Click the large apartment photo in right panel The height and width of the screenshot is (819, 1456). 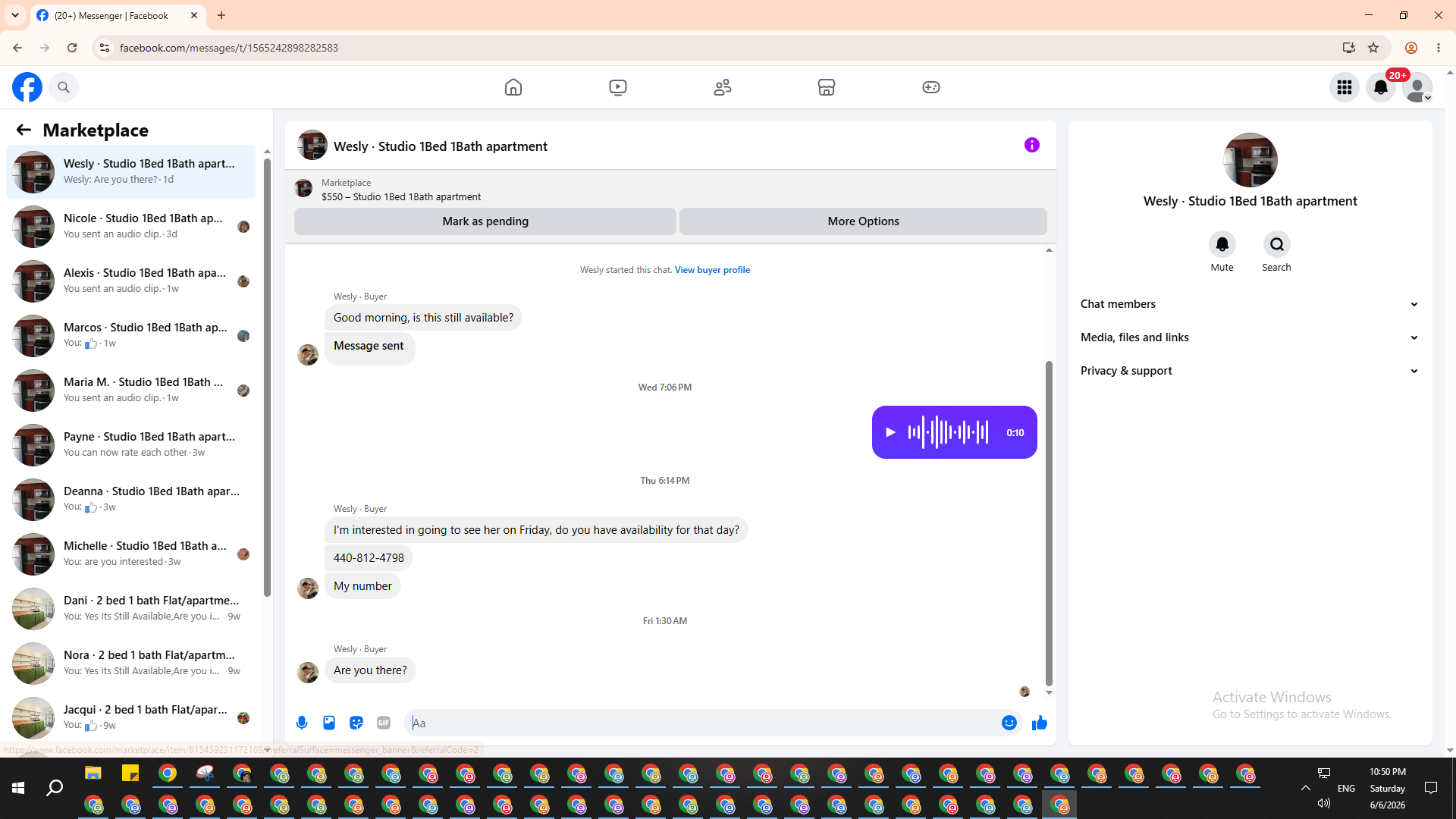[x=1250, y=160]
